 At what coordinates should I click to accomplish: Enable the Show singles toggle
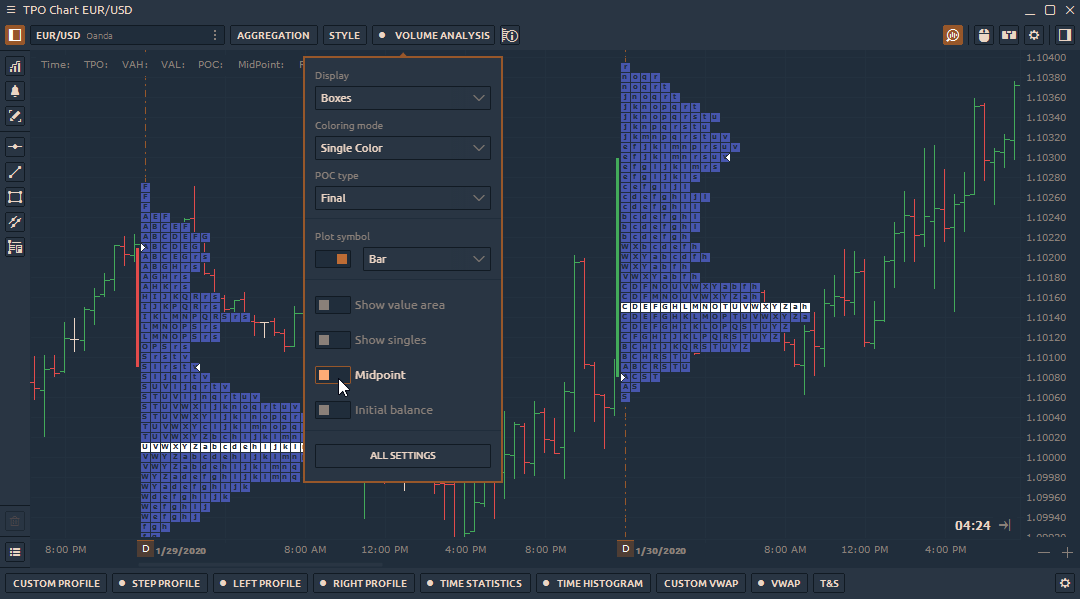(x=333, y=340)
